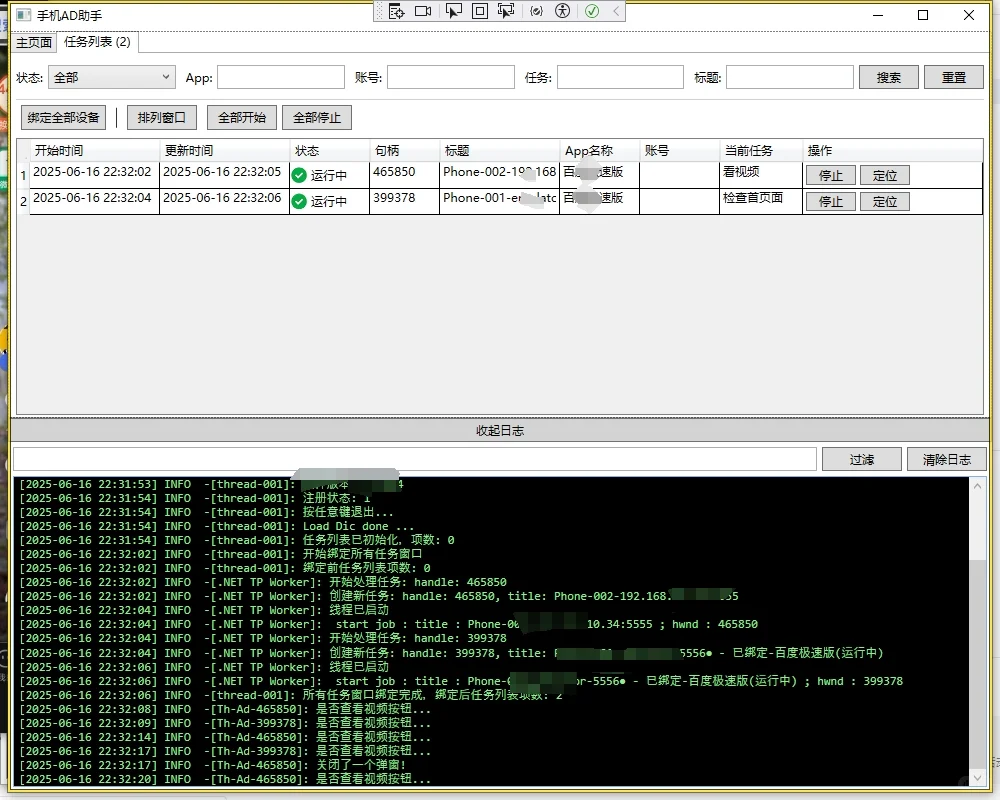
Task: Sort by the 开始时间 column header
Action: (x=94, y=151)
